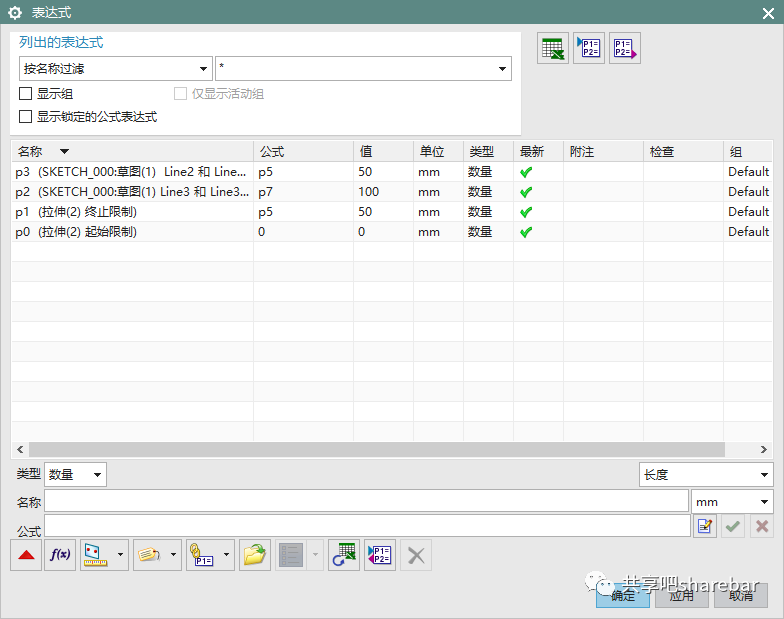Click the 类型 column header
The height and width of the screenshot is (619, 784).
tap(488, 152)
